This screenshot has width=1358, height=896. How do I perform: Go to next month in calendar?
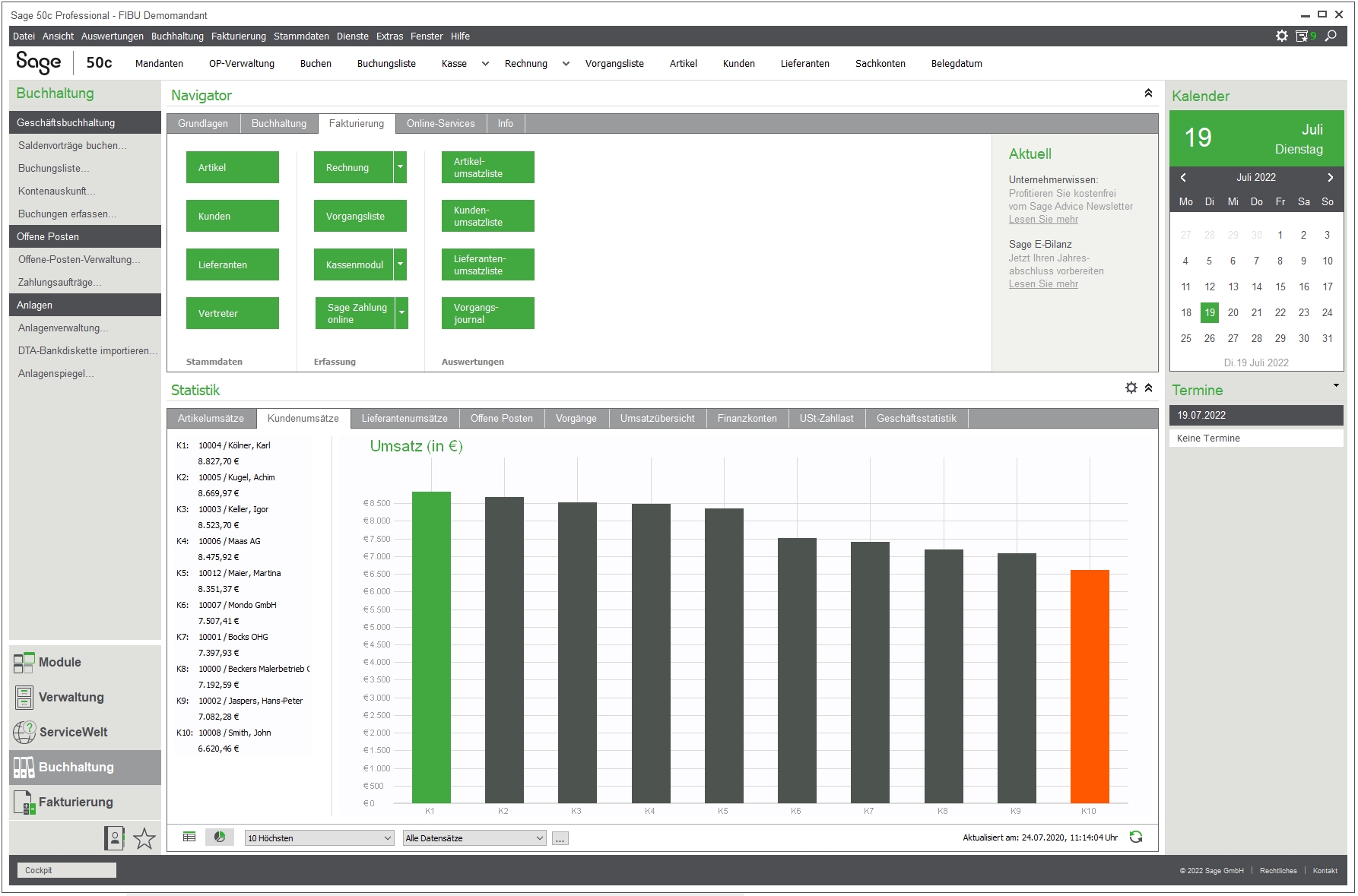coord(1330,177)
